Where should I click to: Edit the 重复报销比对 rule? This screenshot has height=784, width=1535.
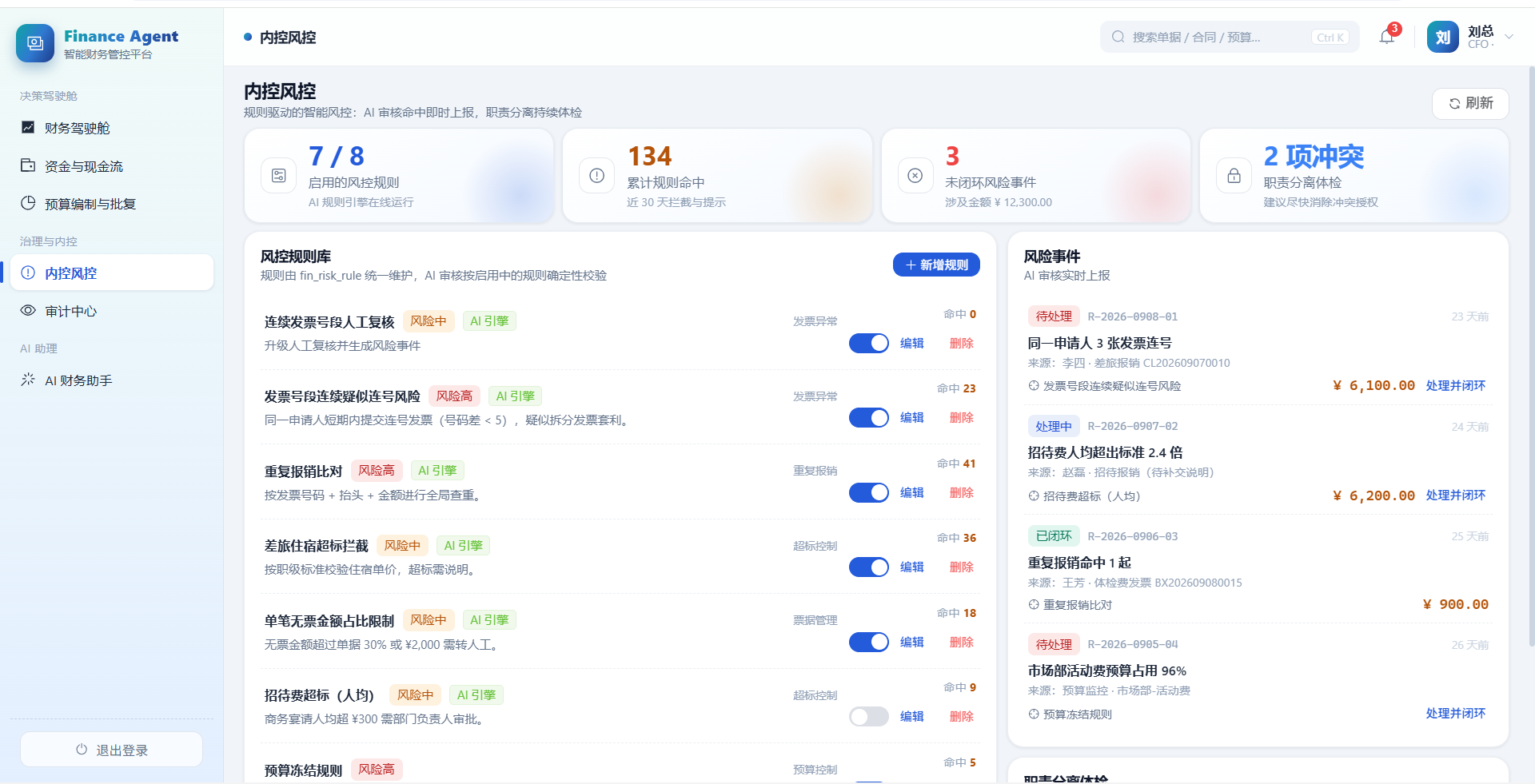(x=911, y=492)
